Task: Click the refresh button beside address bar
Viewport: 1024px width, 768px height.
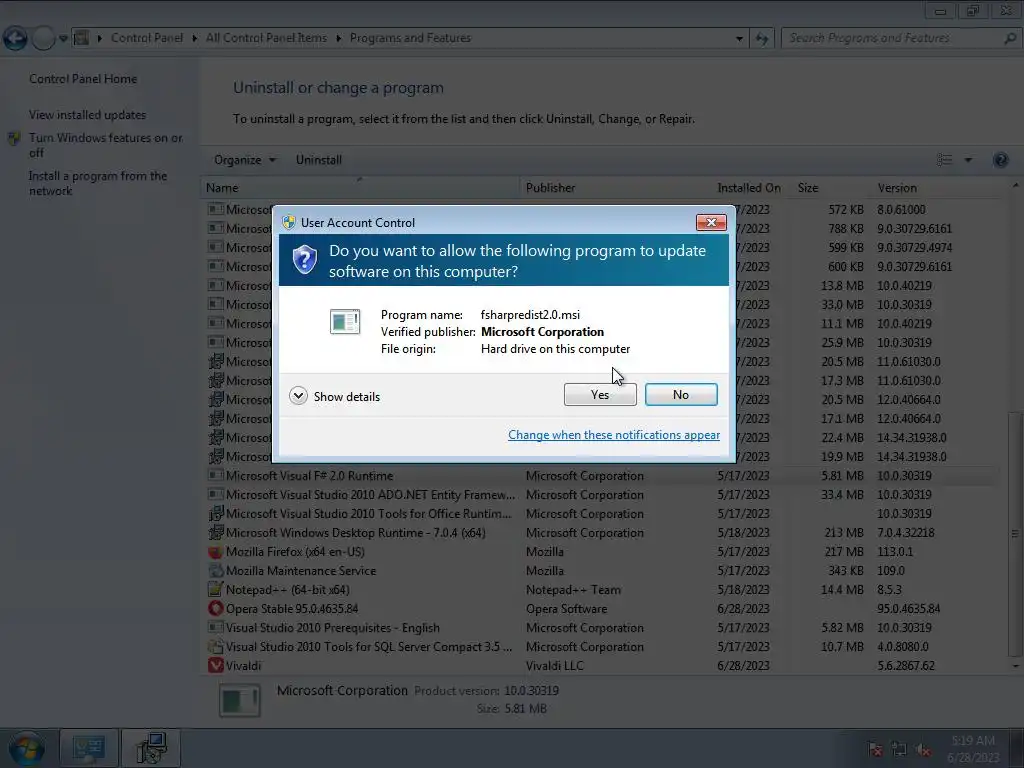Action: click(x=761, y=39)
